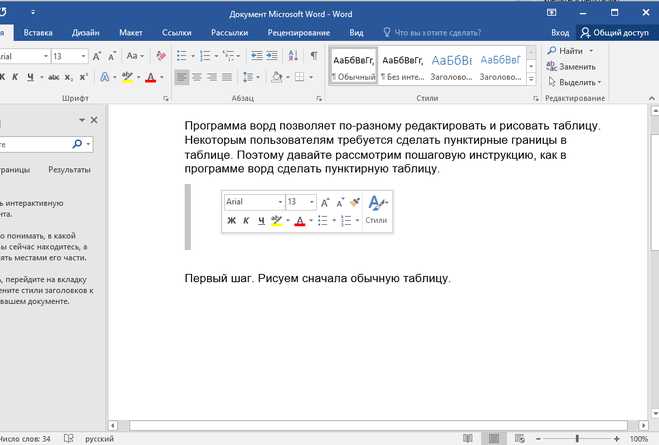Click Заменить button

[x=571, y=66]
